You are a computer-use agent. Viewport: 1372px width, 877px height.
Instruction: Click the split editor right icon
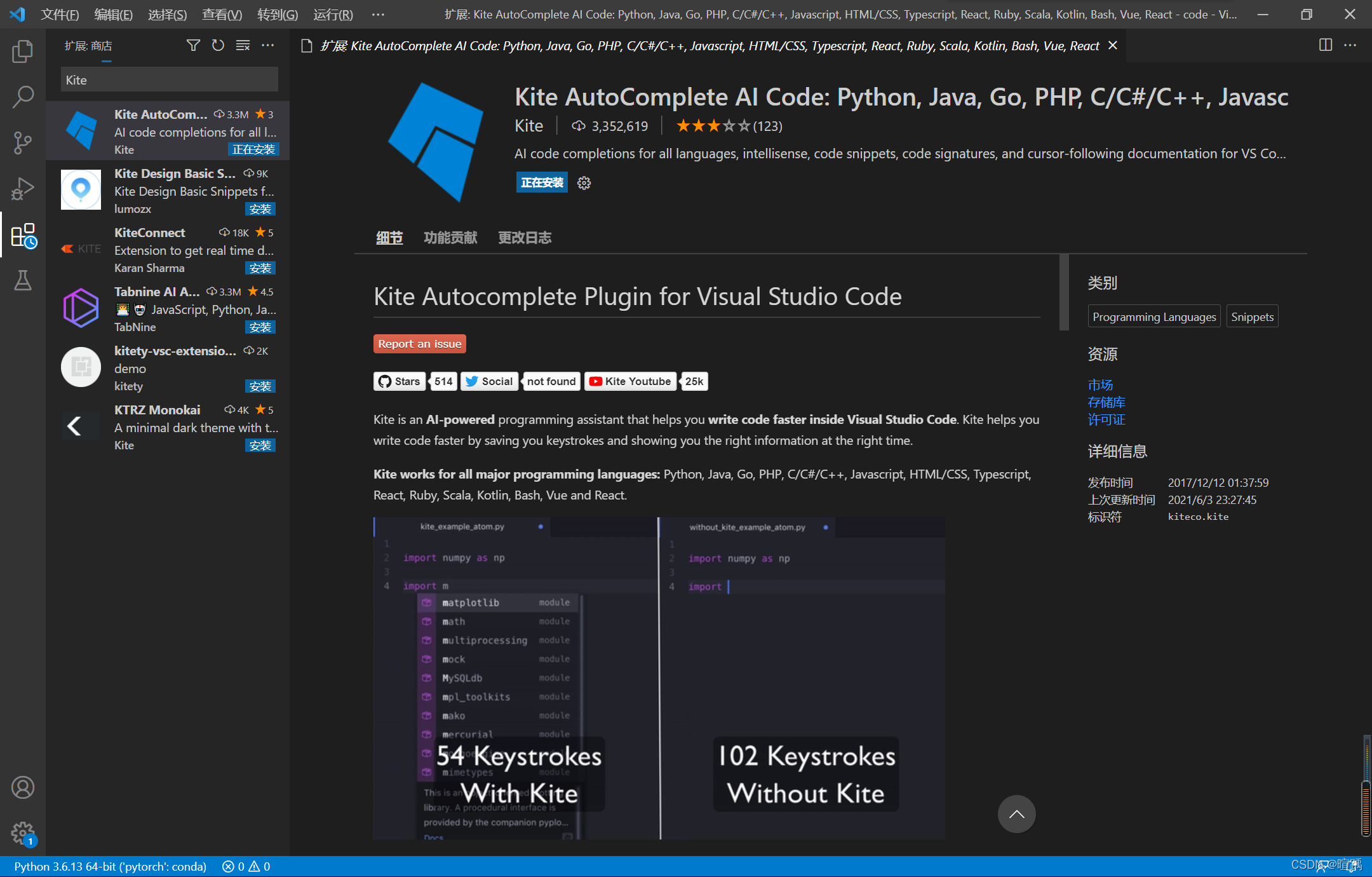tap(1325, 45)
